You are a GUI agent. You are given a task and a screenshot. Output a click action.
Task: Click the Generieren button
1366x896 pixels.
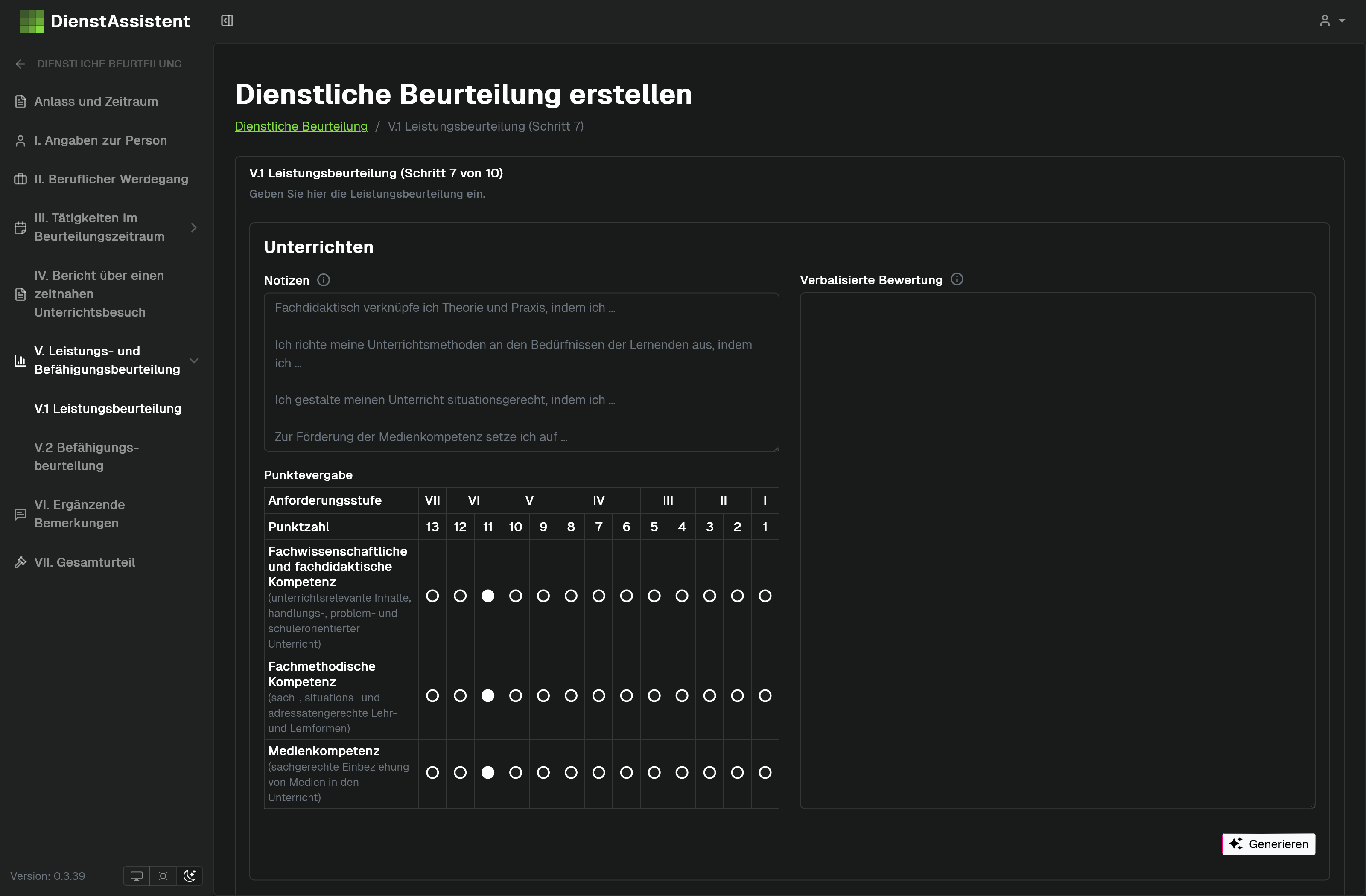click(1268, 844)
